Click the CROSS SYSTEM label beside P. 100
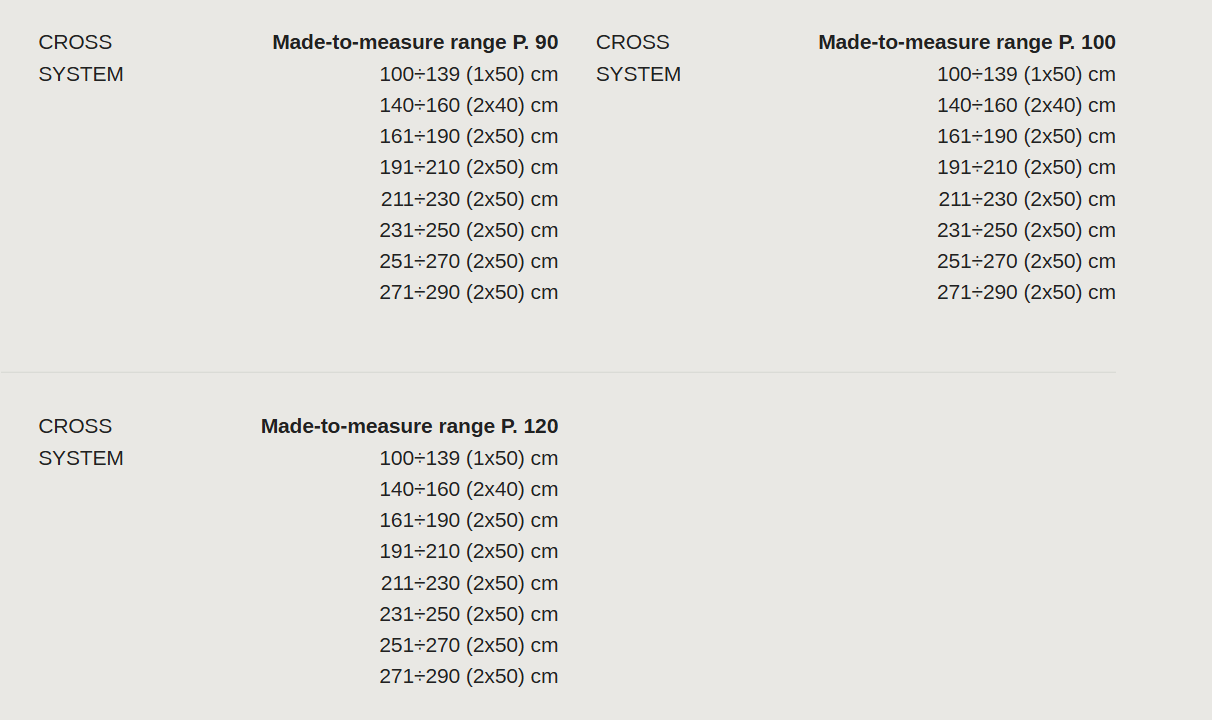The width and height of the screenshot is (1212, 720). [x=639, y=58]
